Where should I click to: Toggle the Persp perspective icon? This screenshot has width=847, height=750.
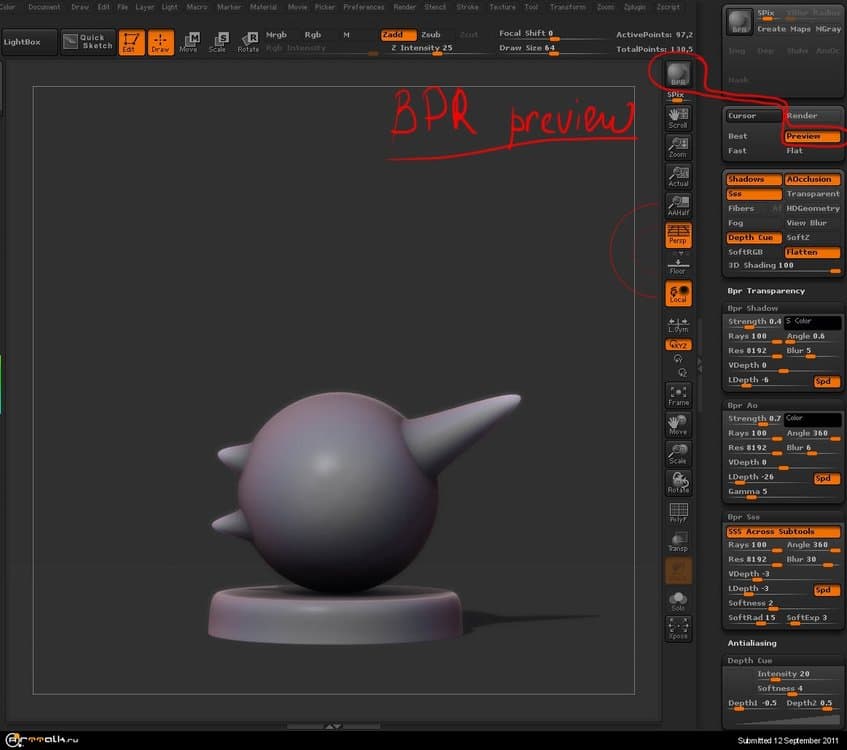click(678, 235)
